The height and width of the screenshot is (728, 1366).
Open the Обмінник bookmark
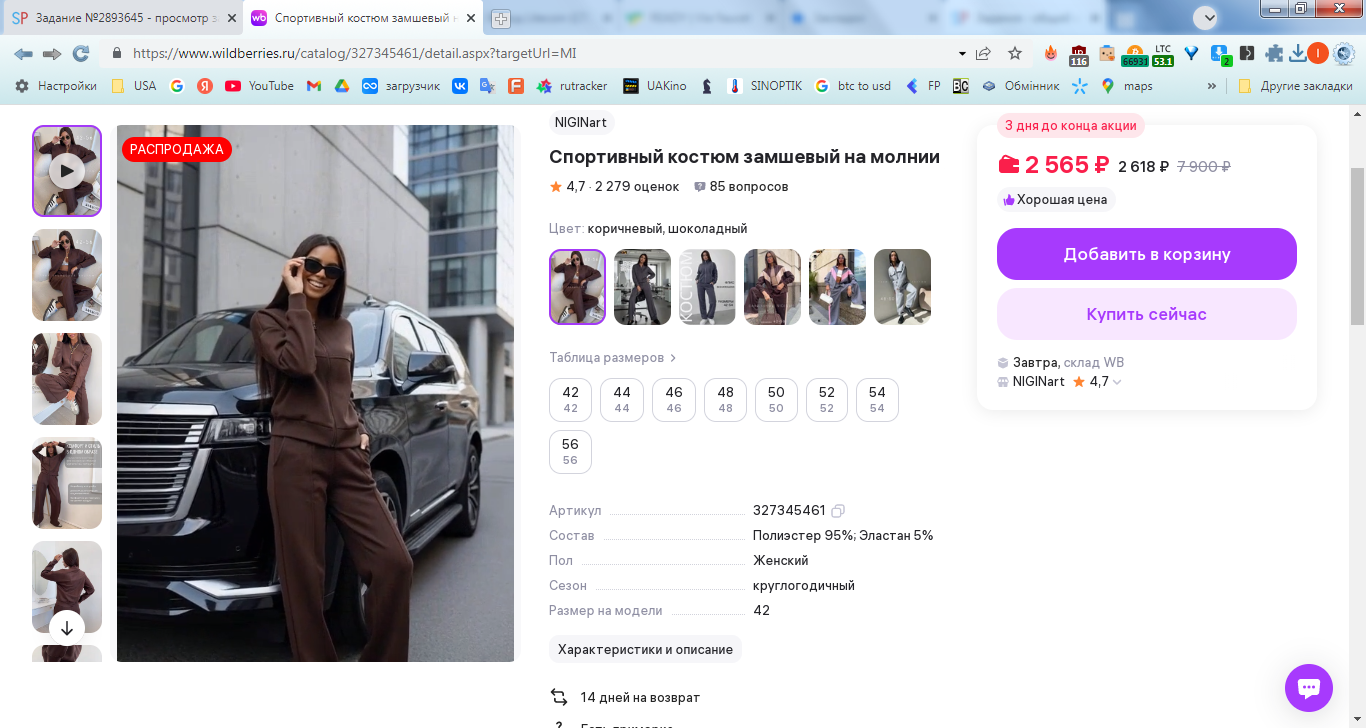1020,86
